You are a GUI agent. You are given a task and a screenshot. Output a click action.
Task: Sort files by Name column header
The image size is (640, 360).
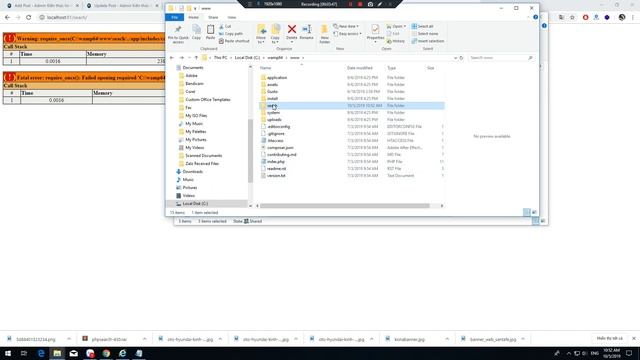[265, 68]
